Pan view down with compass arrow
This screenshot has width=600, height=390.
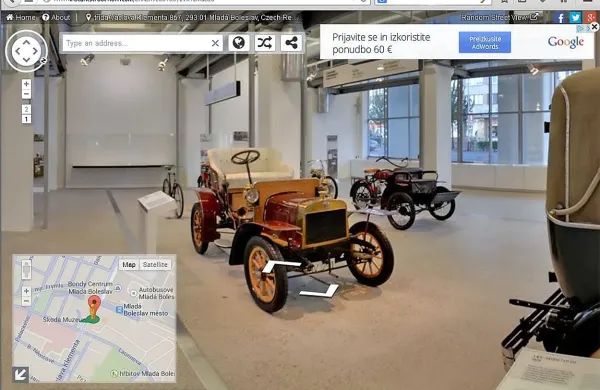click(x=26, y=60)
